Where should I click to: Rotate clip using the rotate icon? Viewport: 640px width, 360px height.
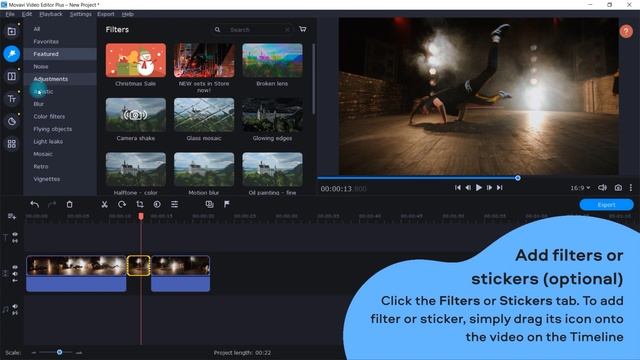click(x=122, y=204)
